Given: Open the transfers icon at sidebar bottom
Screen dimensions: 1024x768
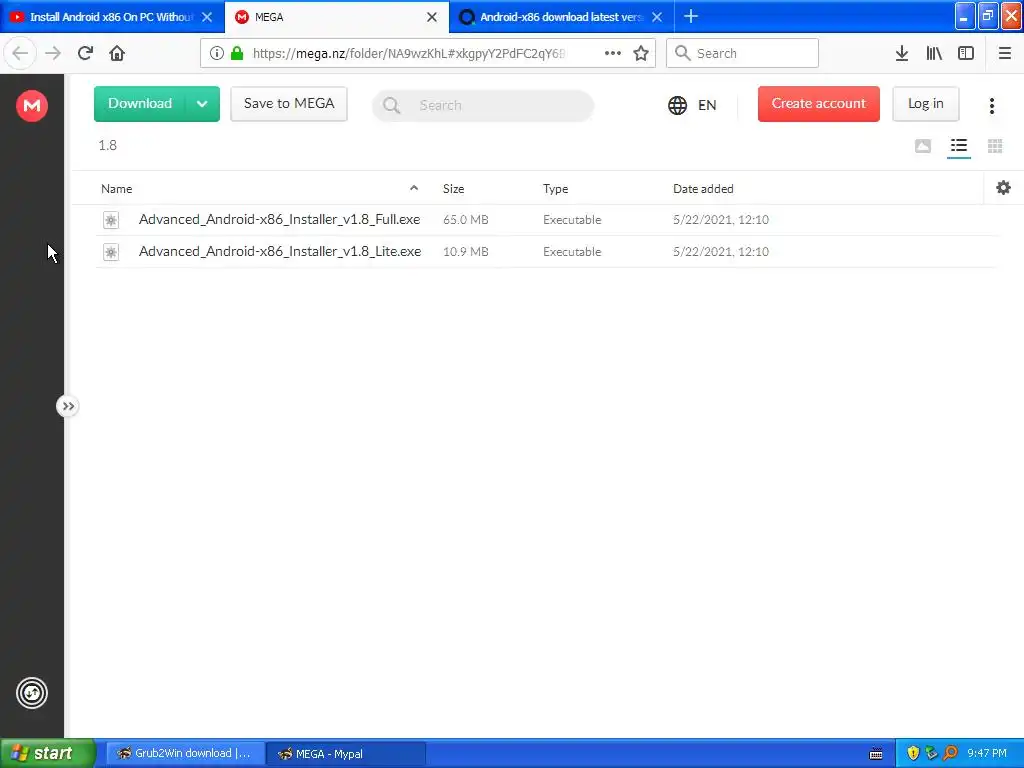Looking at the screenshot, I should tap(31, 694).
